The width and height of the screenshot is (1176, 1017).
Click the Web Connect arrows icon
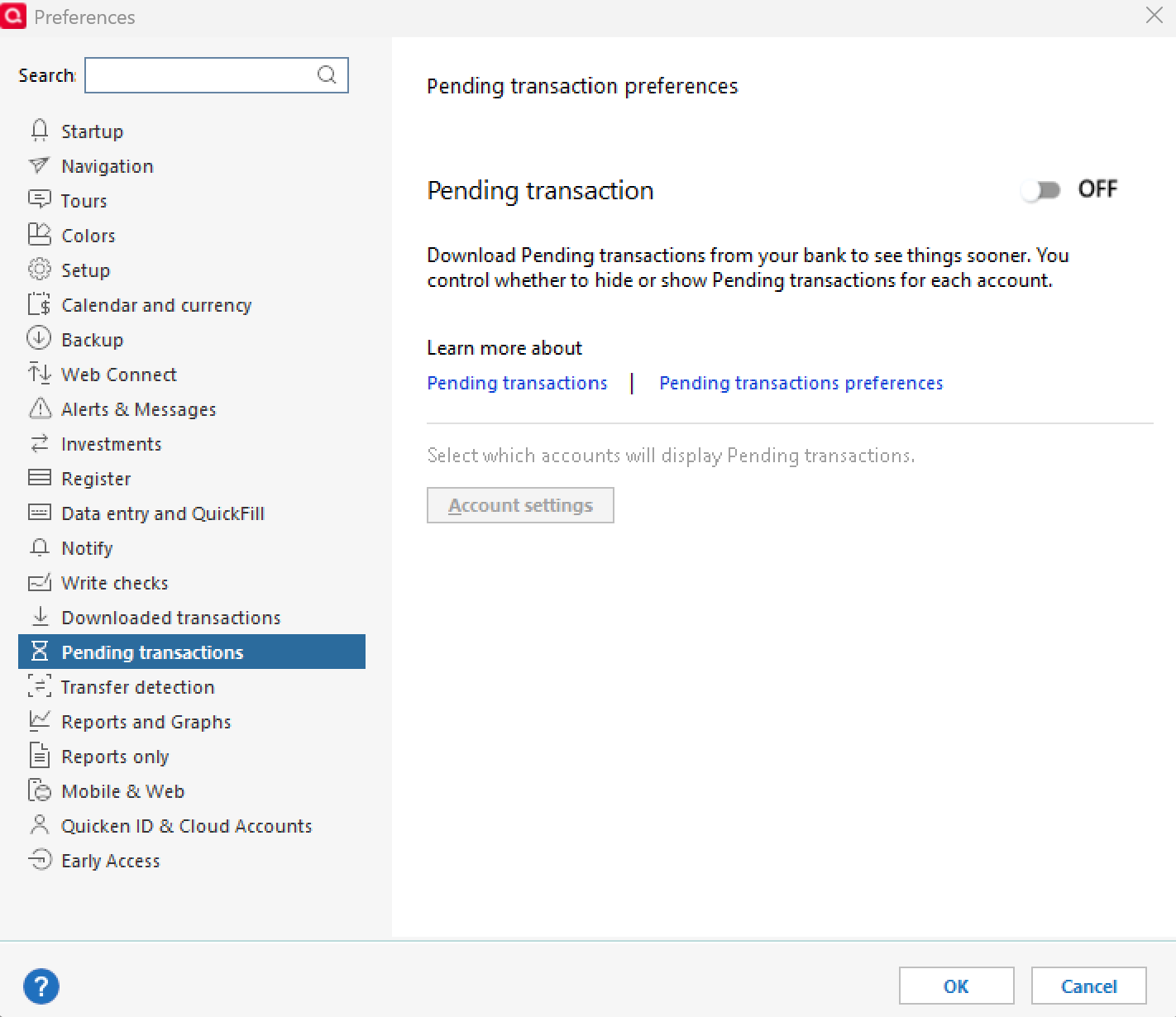pyautogui.click(x=39, y=374)
